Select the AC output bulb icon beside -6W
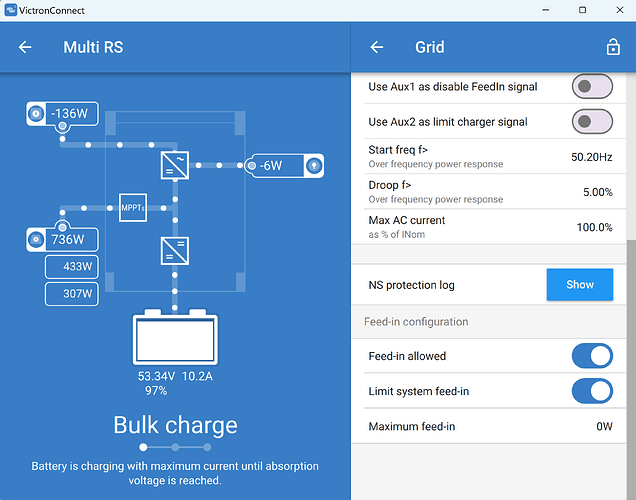Viewport: 636px width, 500px height. point(314,165)
